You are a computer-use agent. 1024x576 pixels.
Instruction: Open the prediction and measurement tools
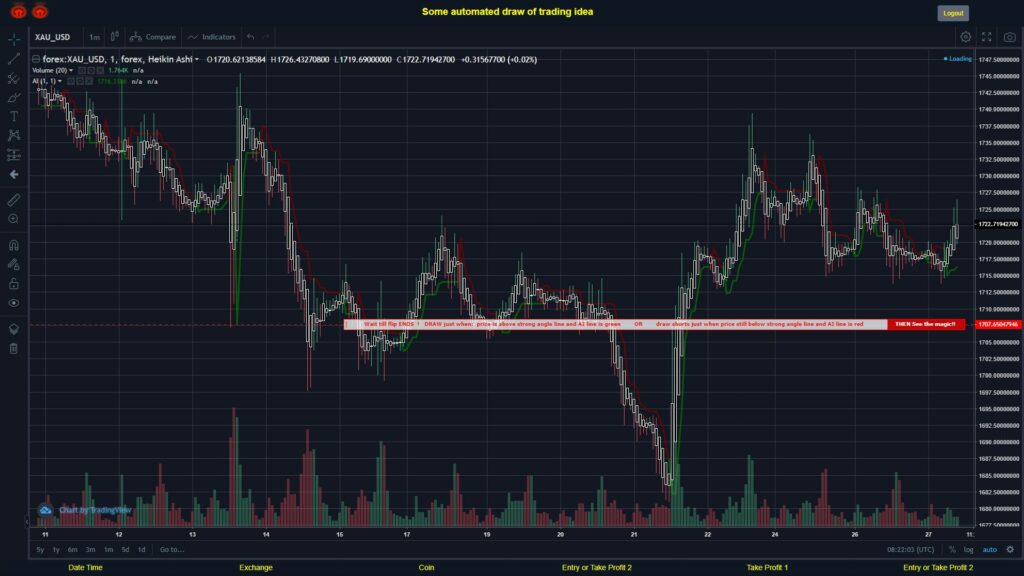click(14, 155)
